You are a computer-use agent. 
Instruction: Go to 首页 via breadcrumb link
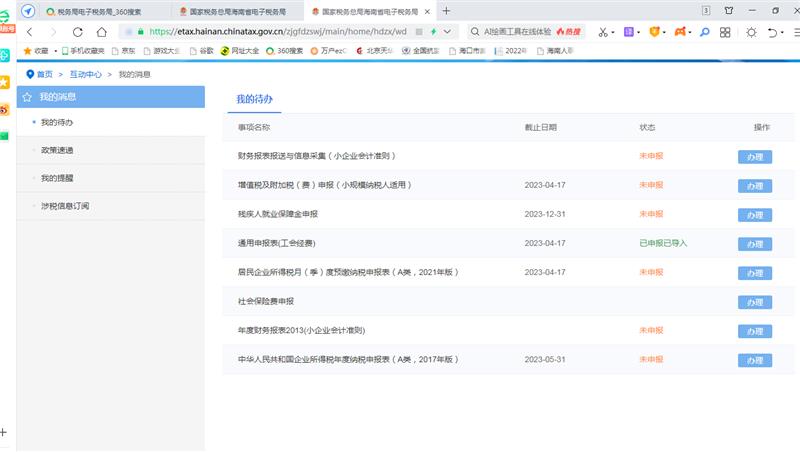[45, 74]
